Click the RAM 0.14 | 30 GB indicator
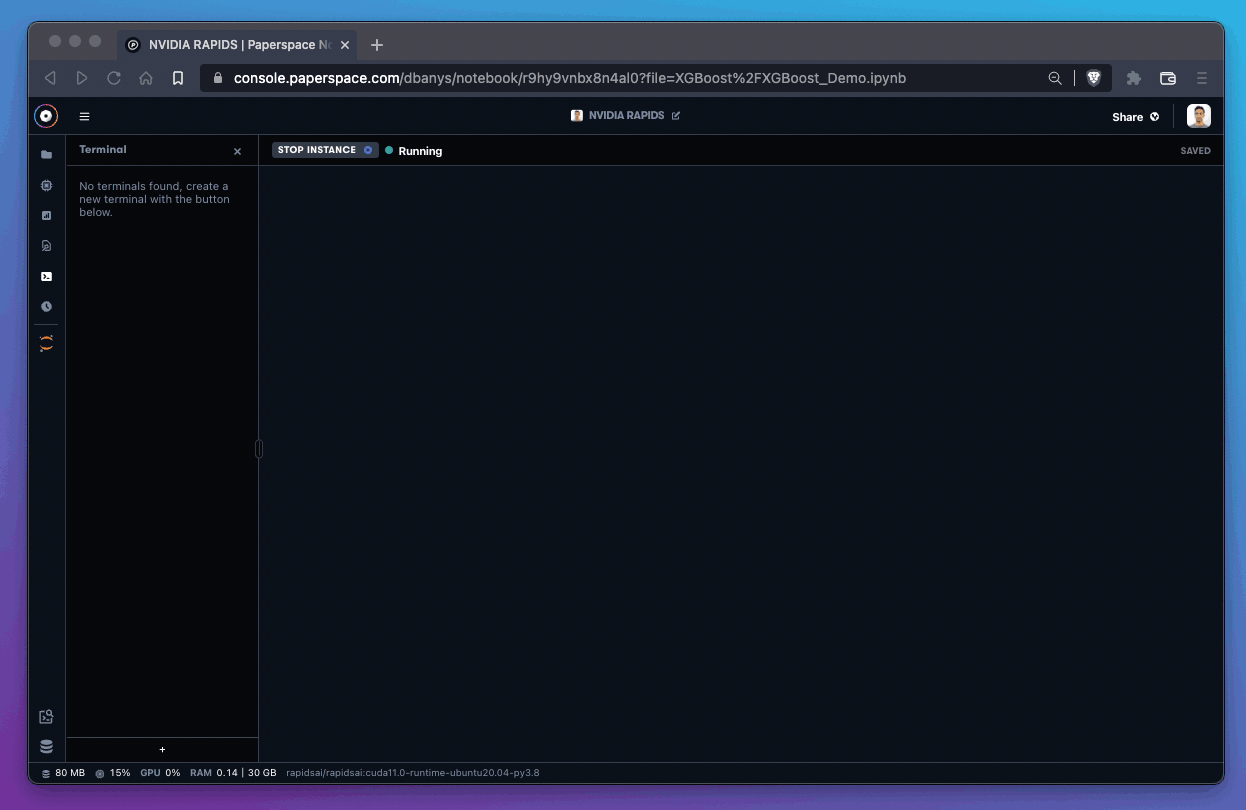 coord(233,773)
